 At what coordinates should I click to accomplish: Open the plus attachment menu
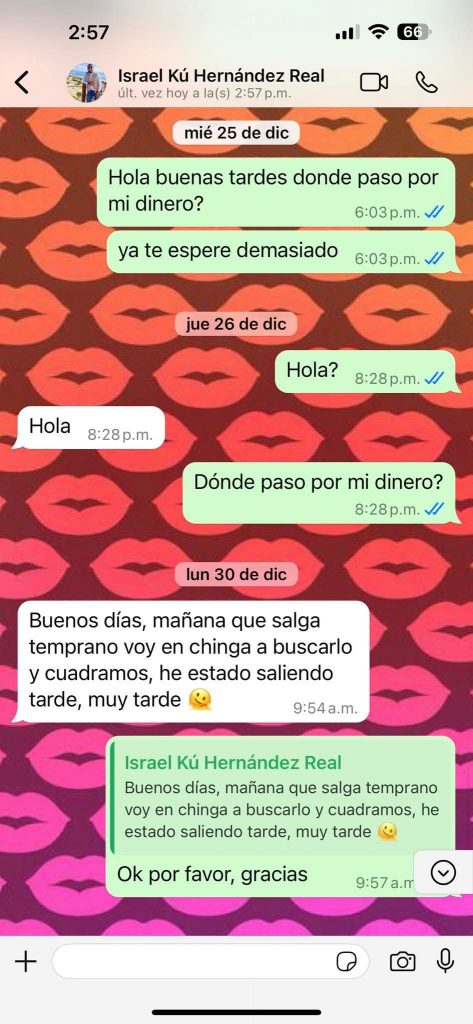[25, 961]
